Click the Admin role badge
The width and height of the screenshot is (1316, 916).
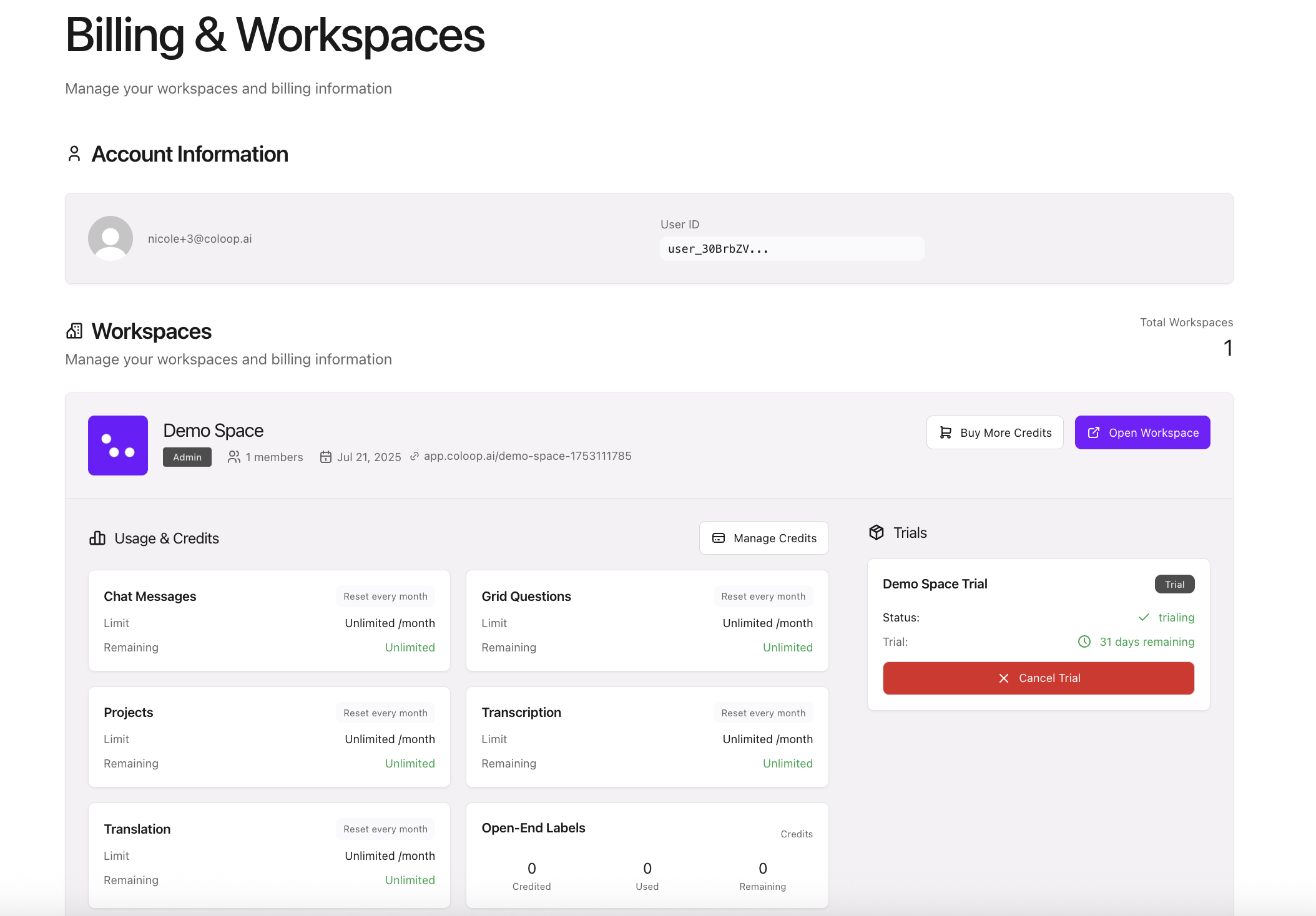coord(187,457)
